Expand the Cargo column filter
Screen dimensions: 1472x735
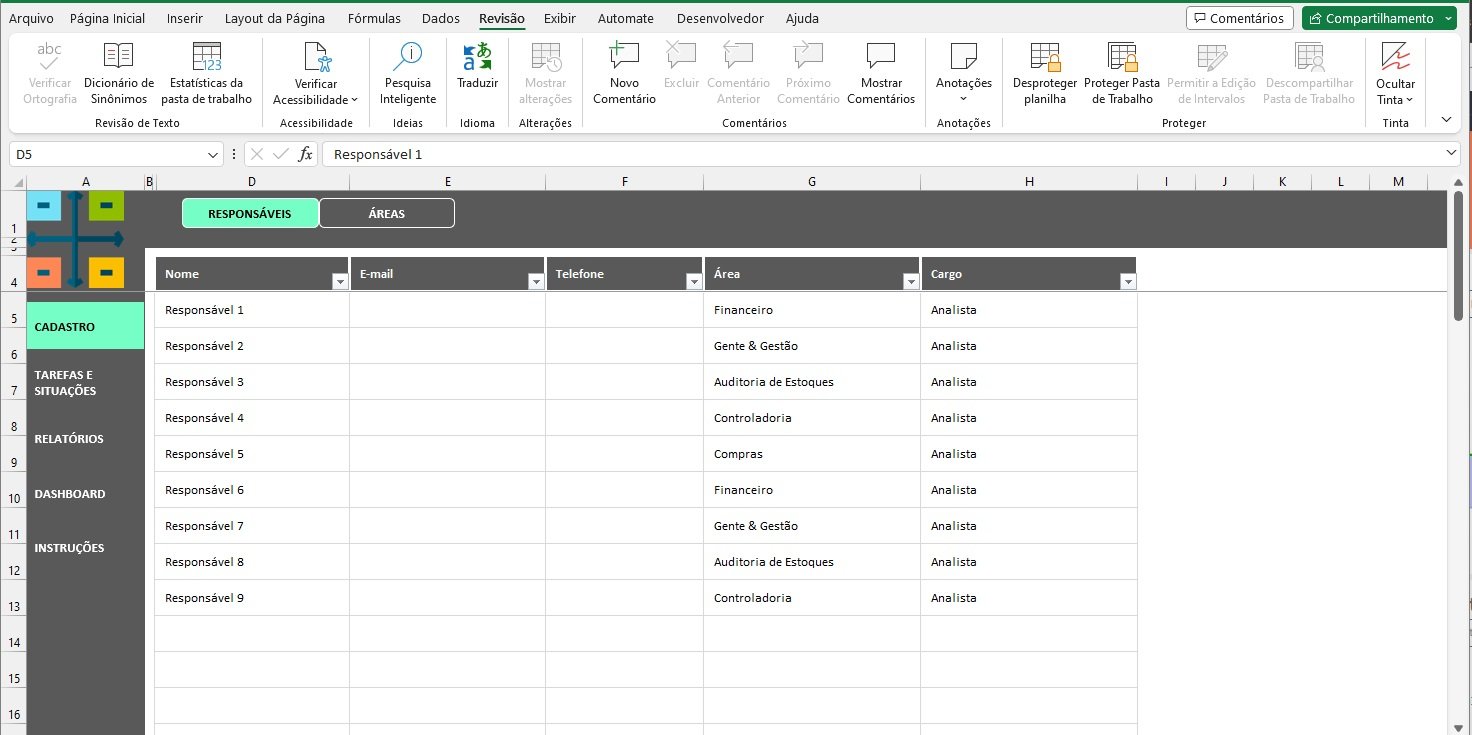point(1128,282)
